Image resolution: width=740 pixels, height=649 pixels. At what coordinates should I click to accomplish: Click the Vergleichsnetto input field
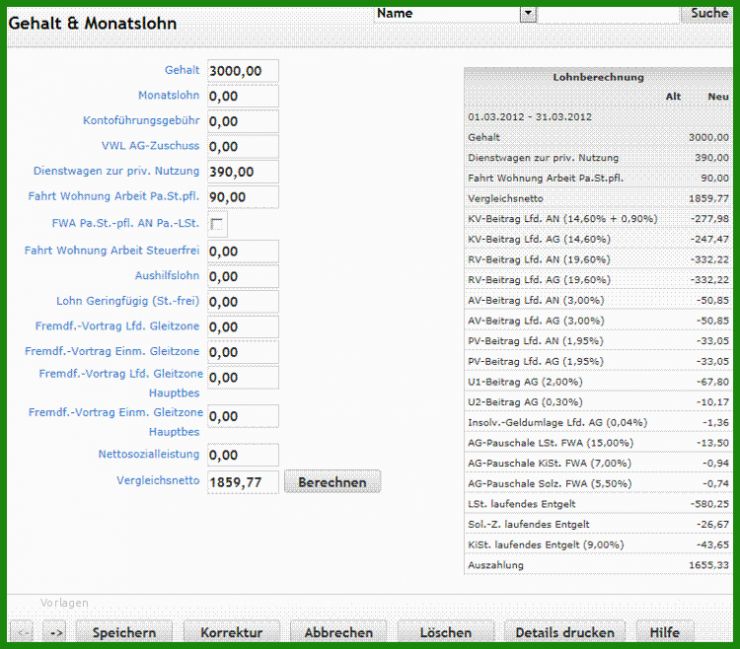pos(243,482)
